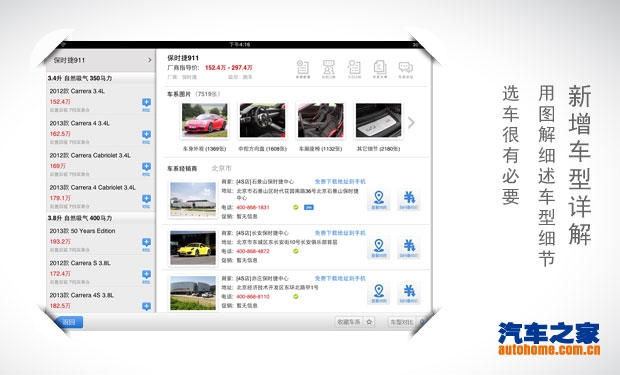620x375 pixels.
Task: Show more photos with right chevron arrow
Action: [411, 123]
